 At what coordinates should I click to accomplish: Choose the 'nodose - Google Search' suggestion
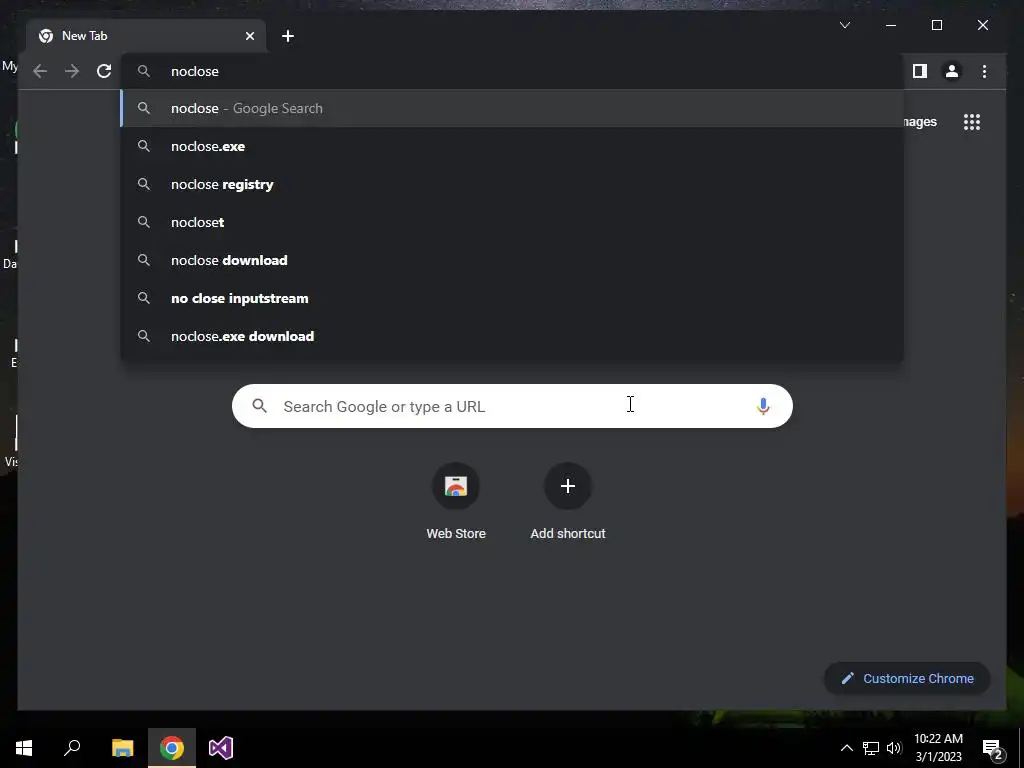[512, 108]
